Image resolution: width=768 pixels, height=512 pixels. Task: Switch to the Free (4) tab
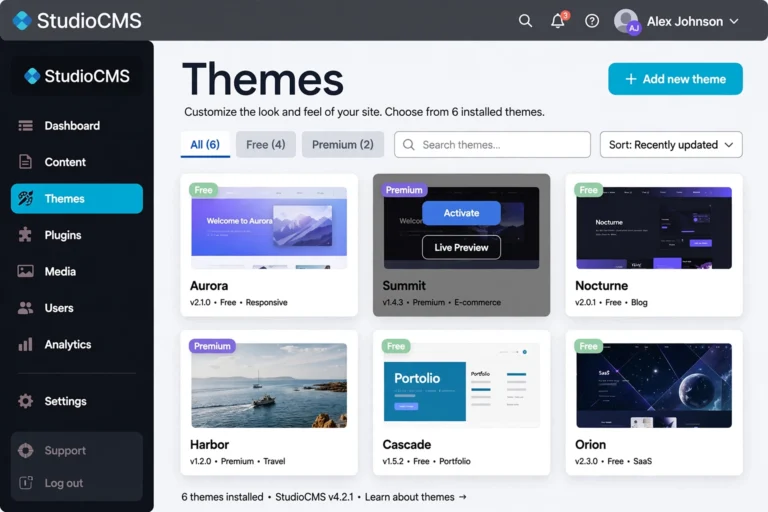pos(265,145)
